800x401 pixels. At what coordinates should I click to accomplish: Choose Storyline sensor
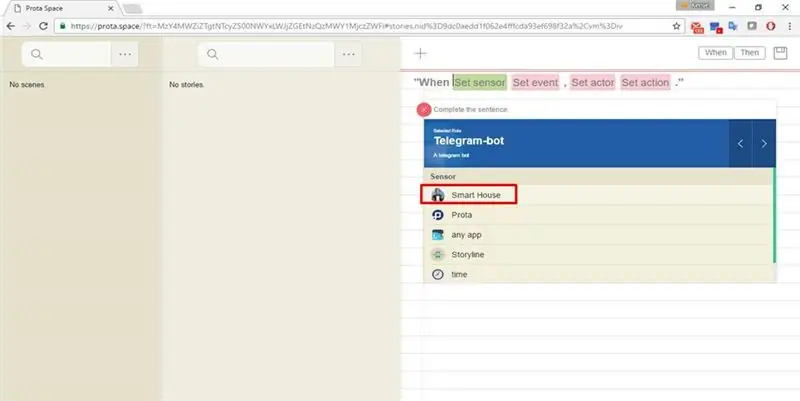598,255
